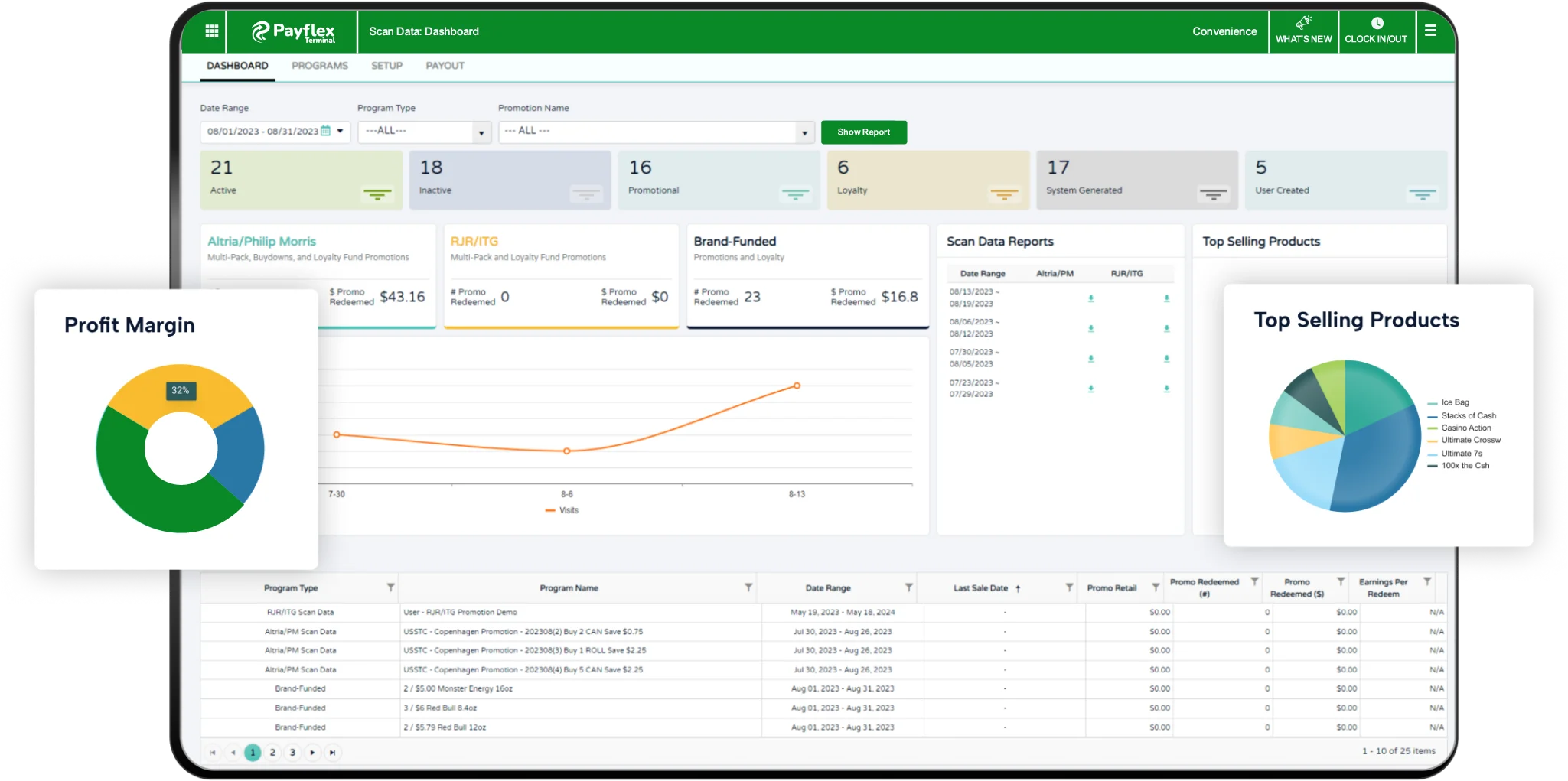Go to first page of table
Image resolution: width=1568 pixels, height=781 pixels.
(213, 753)
